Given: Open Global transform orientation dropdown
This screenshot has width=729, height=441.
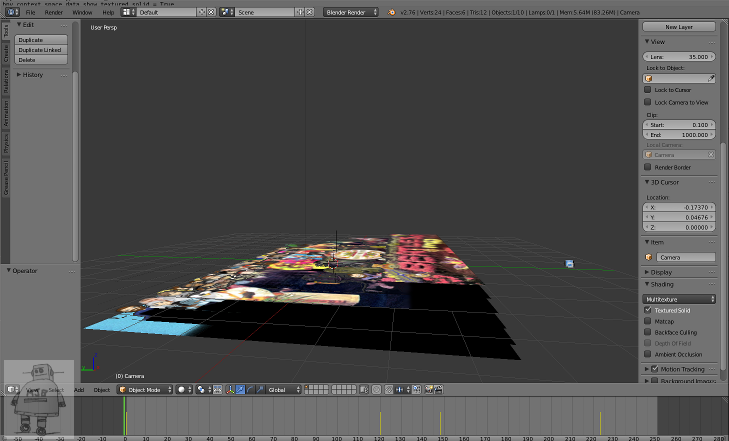Looking at the screenshot, I should click(x=284, y=389).
